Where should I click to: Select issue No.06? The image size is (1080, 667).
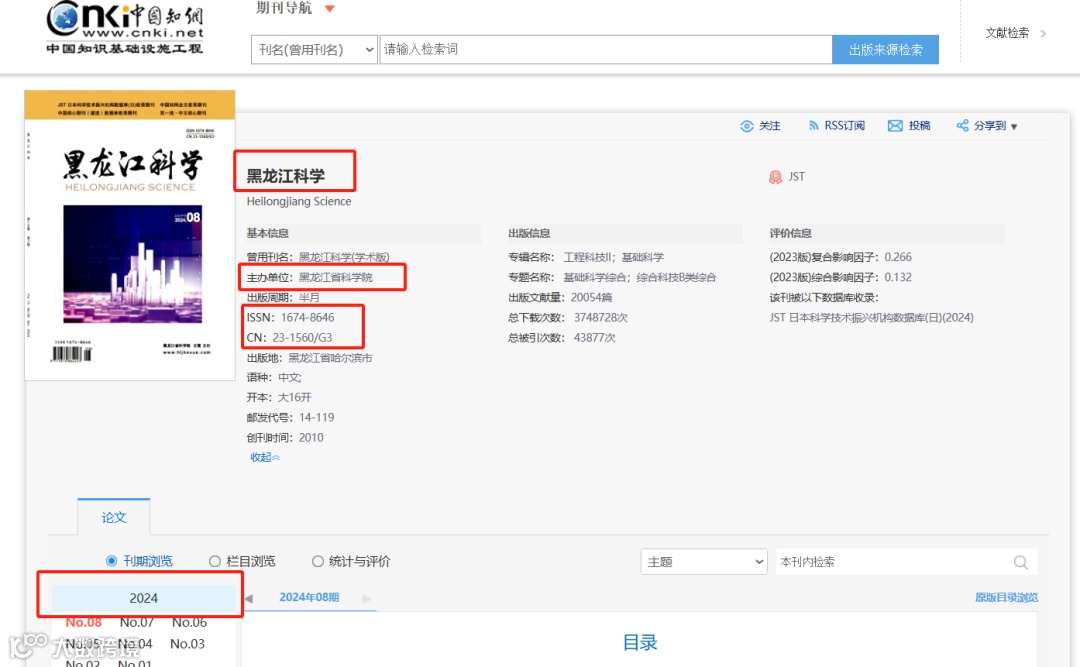(189, 622)
